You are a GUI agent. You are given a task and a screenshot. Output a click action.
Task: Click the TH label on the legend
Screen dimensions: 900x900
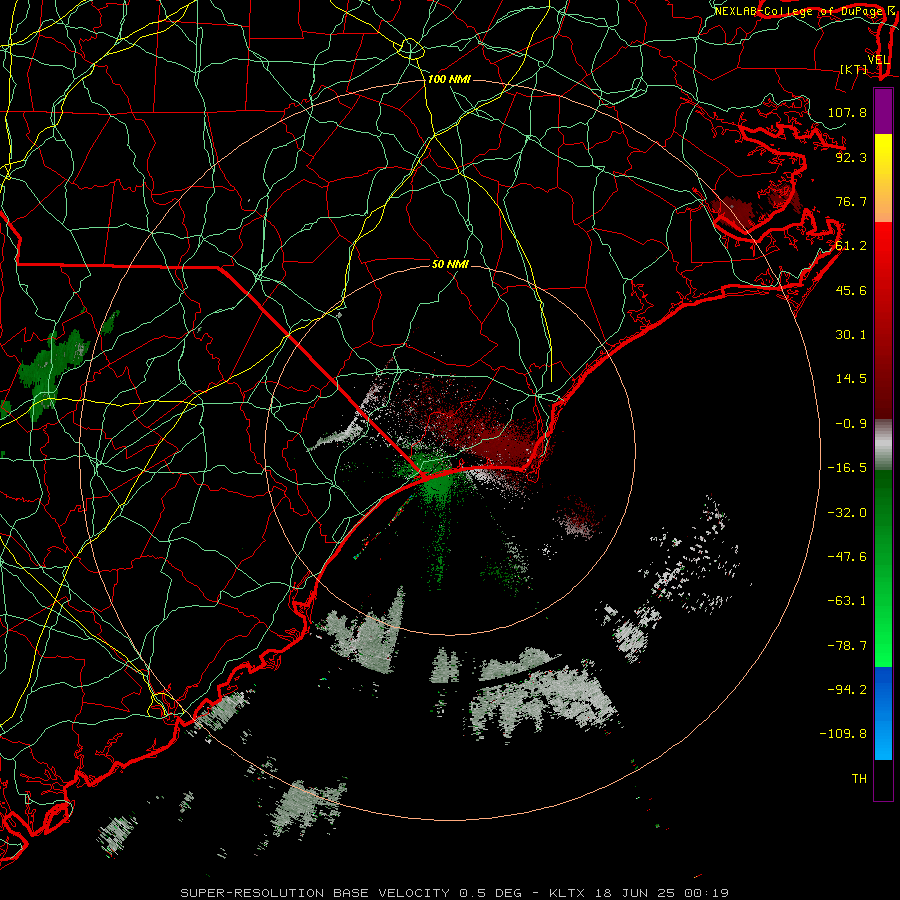pos(859,779)
